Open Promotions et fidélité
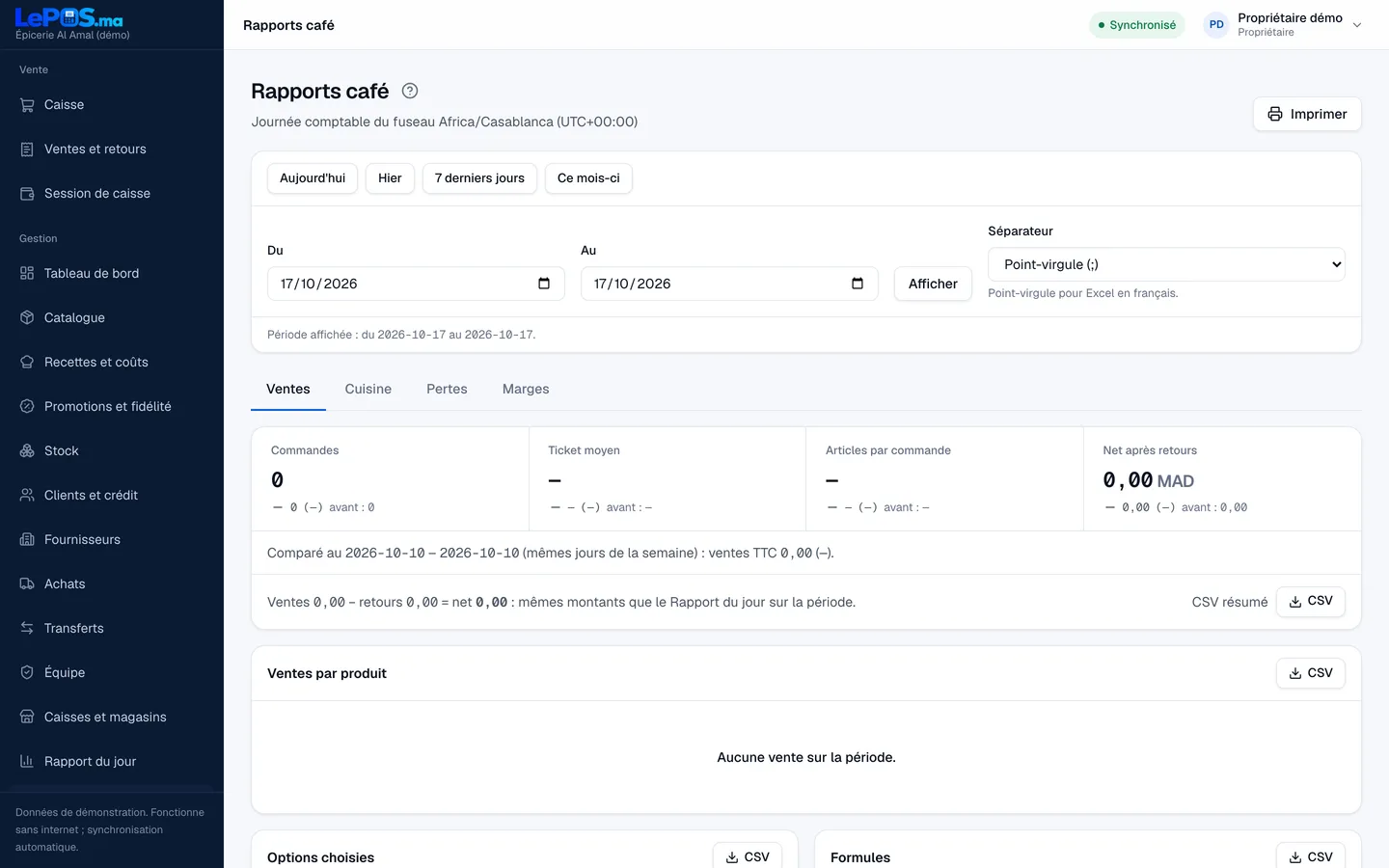 tap(112, 406)
